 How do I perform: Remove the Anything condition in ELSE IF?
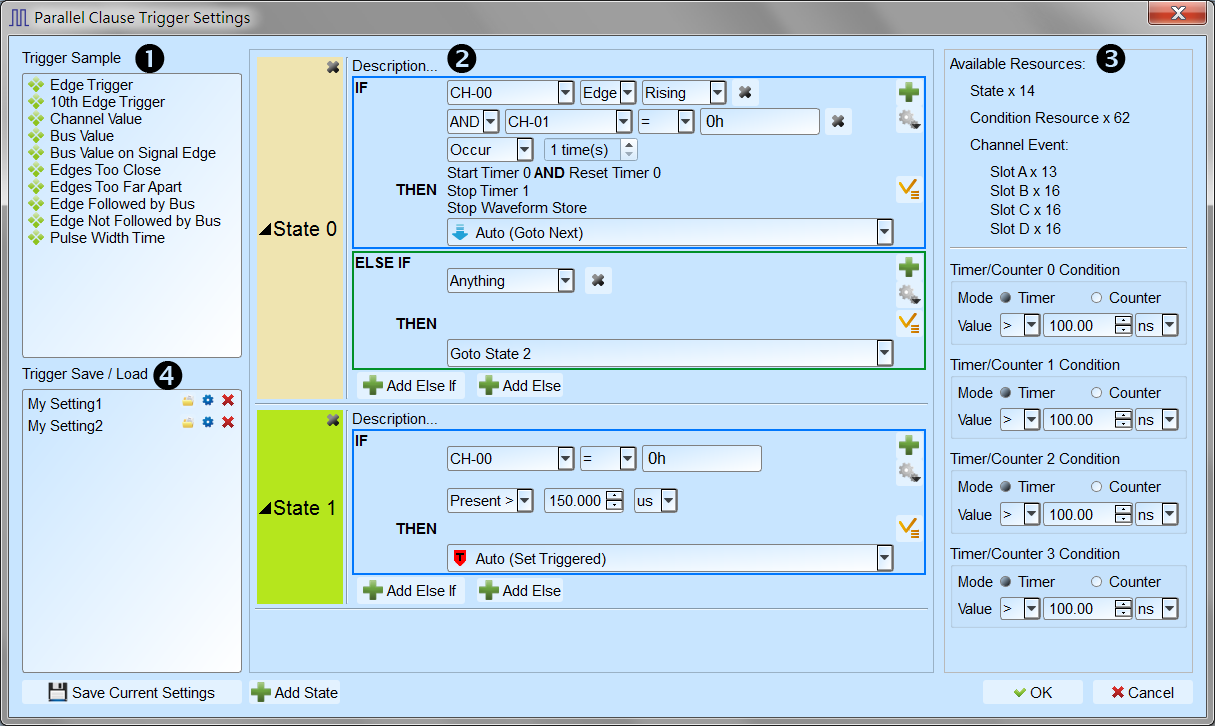(598, 281)
